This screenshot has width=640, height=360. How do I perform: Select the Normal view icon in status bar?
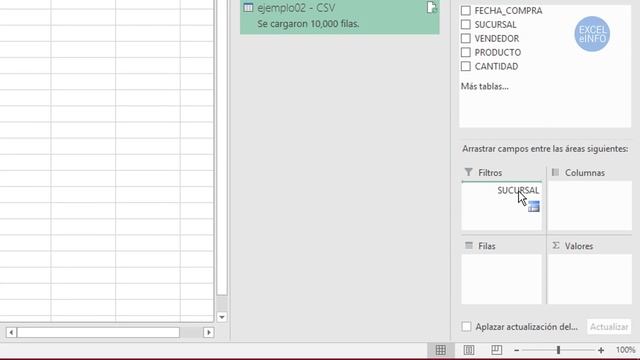point(440,350)
